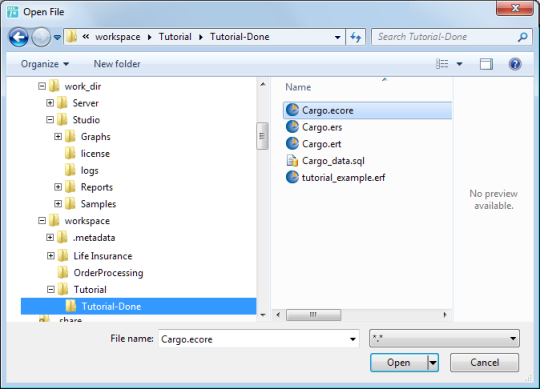Viewport: 540px width, 389px height.
Task: Expand the Life Insurance folder
Action: click(50, 256)
